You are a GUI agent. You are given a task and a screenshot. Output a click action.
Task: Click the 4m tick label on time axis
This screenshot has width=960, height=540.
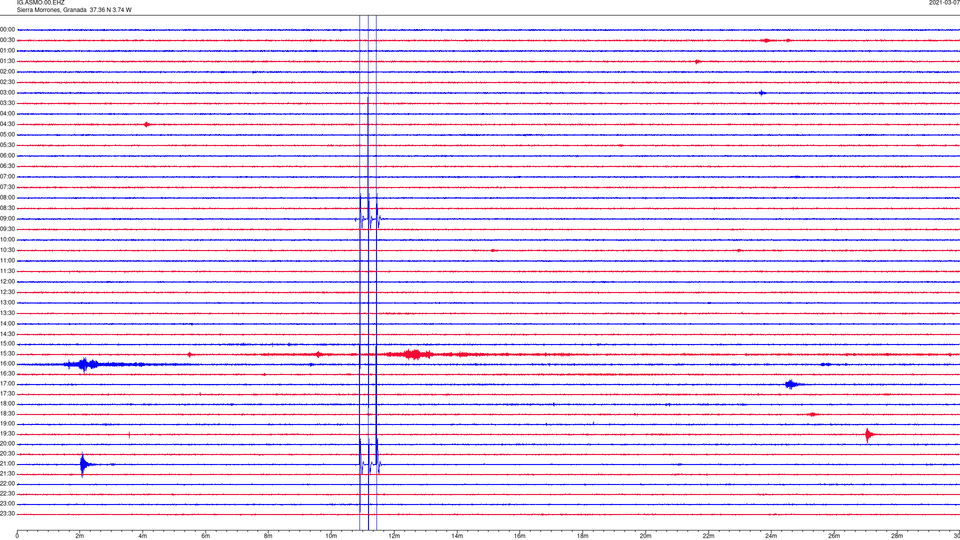[x=143, y=536]
